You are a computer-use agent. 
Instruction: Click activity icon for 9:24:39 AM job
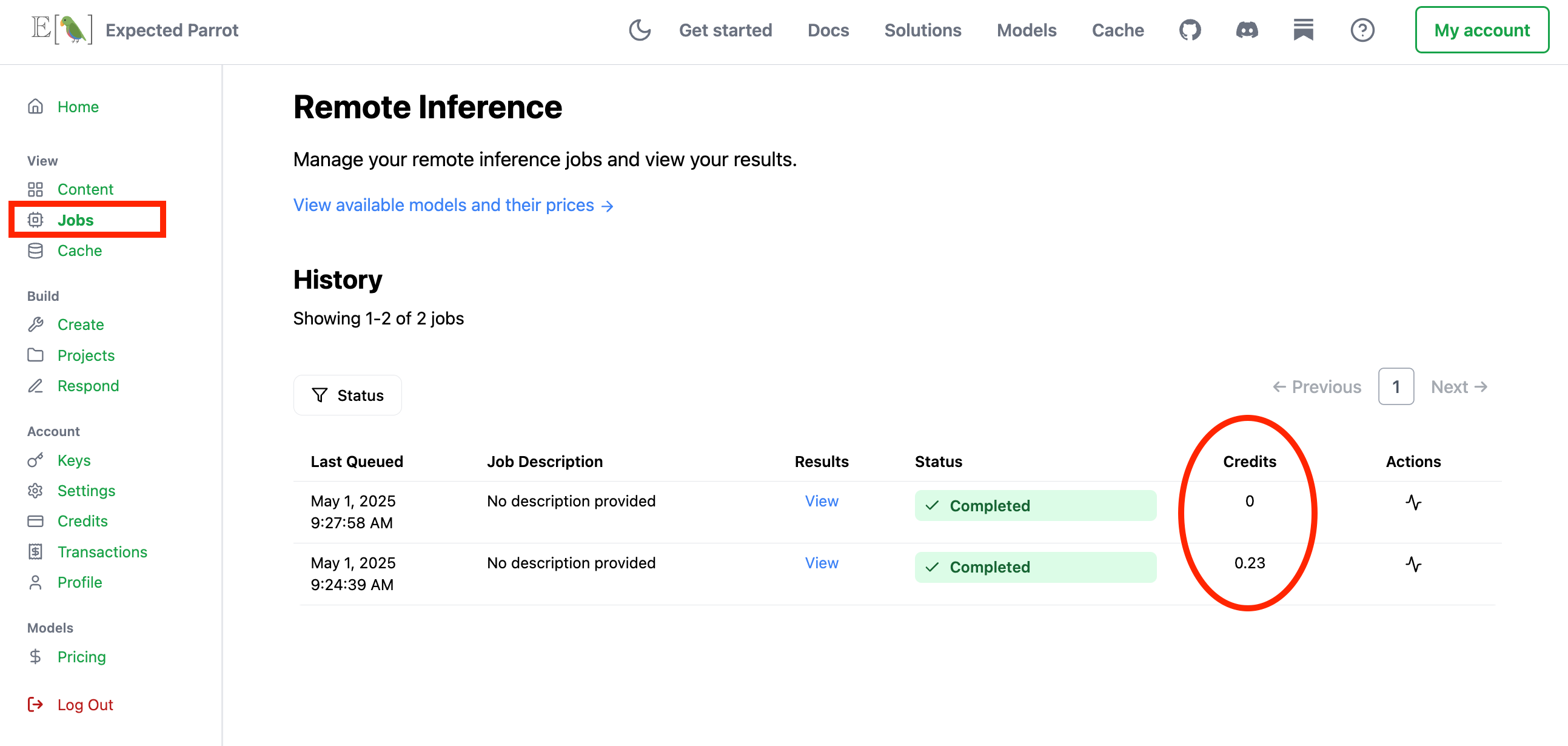click(x=1413, y=564)
